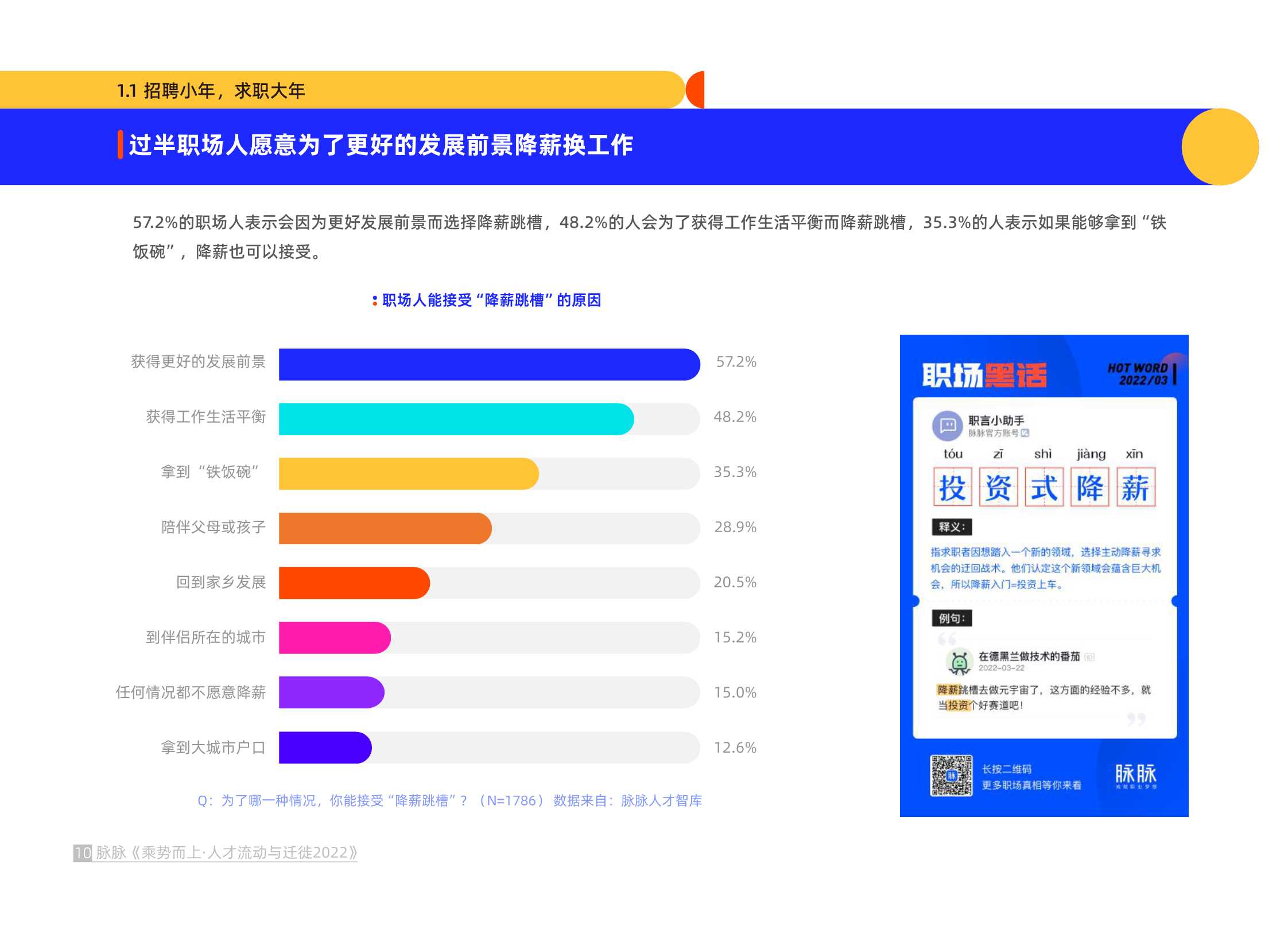
Task: Click the 例句 label tag
Action: 952,618
